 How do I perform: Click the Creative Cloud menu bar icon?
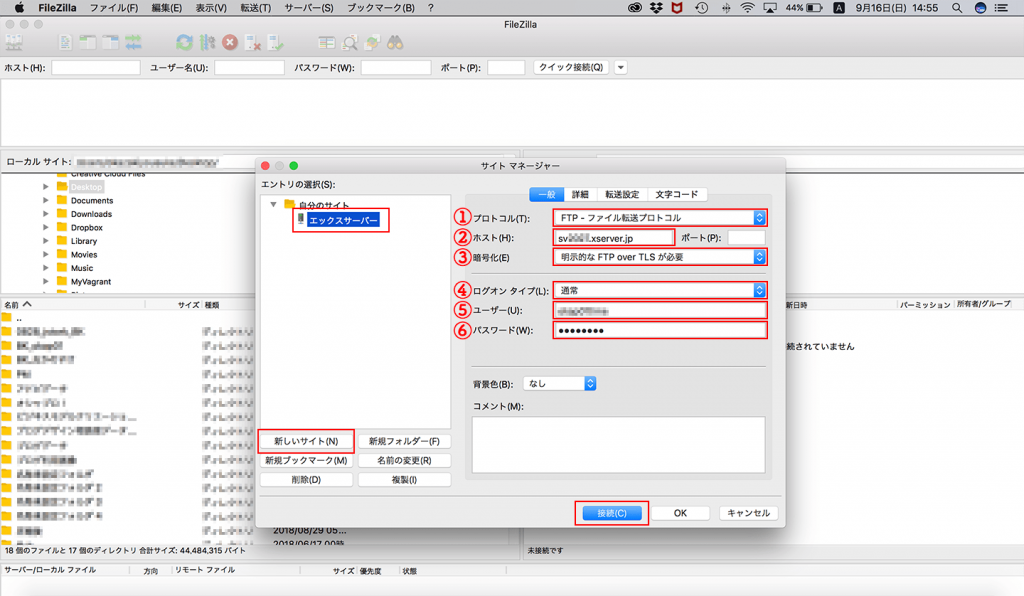click(x=634, y=8)
